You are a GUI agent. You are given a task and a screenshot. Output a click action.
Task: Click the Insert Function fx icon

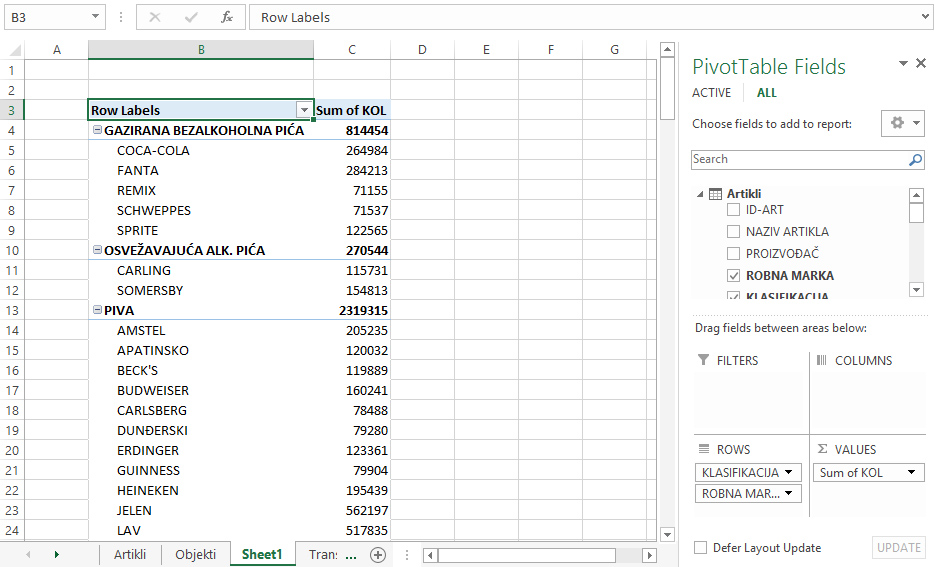pyautogui.click(x=227, y=17)
